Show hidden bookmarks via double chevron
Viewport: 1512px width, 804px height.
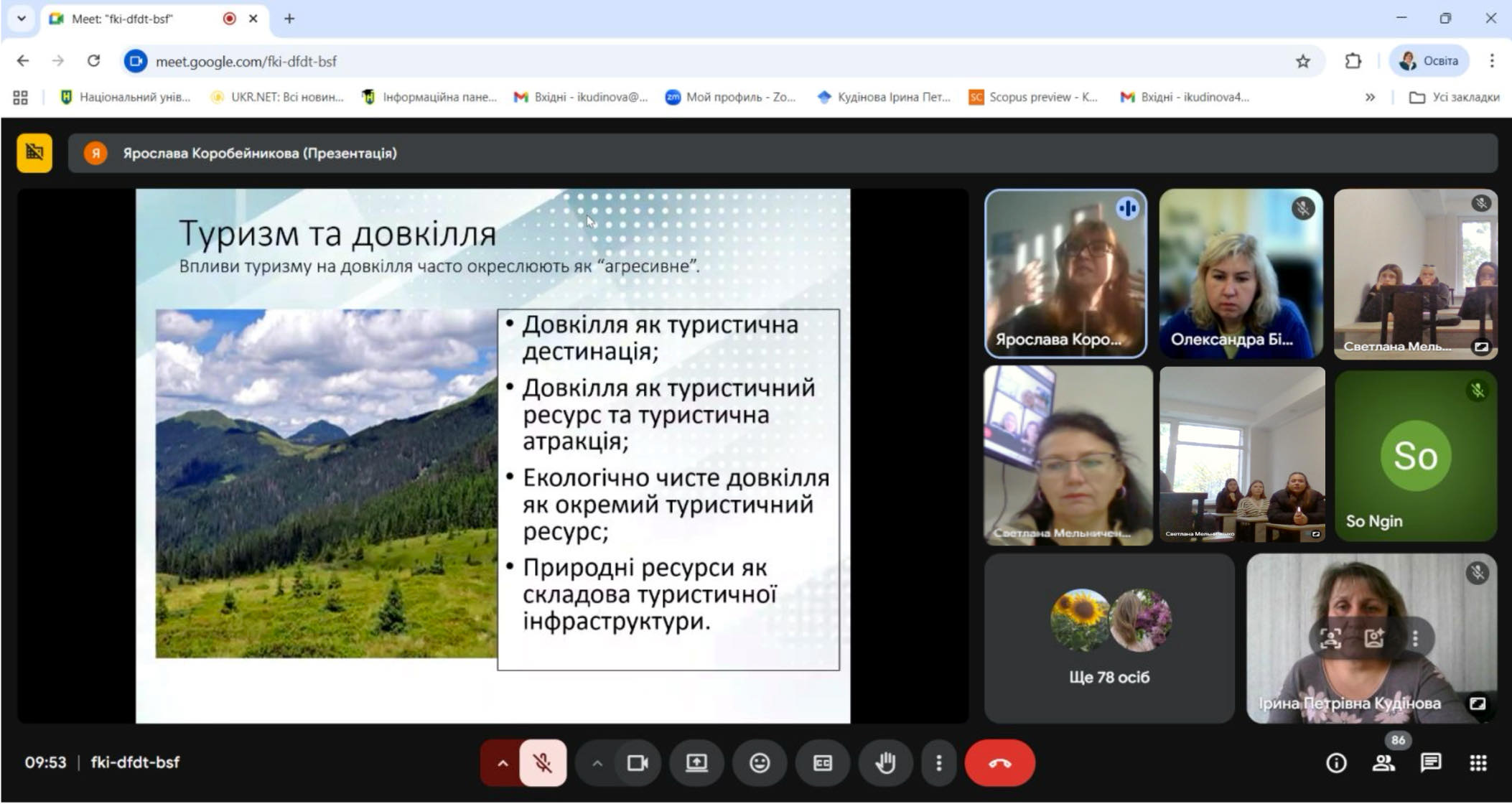point(1370,97)
